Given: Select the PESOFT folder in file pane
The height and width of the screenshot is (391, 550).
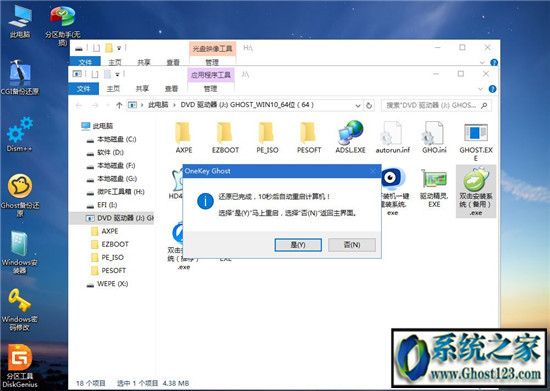Looking at the screenshot, I should tap(309, 137).
